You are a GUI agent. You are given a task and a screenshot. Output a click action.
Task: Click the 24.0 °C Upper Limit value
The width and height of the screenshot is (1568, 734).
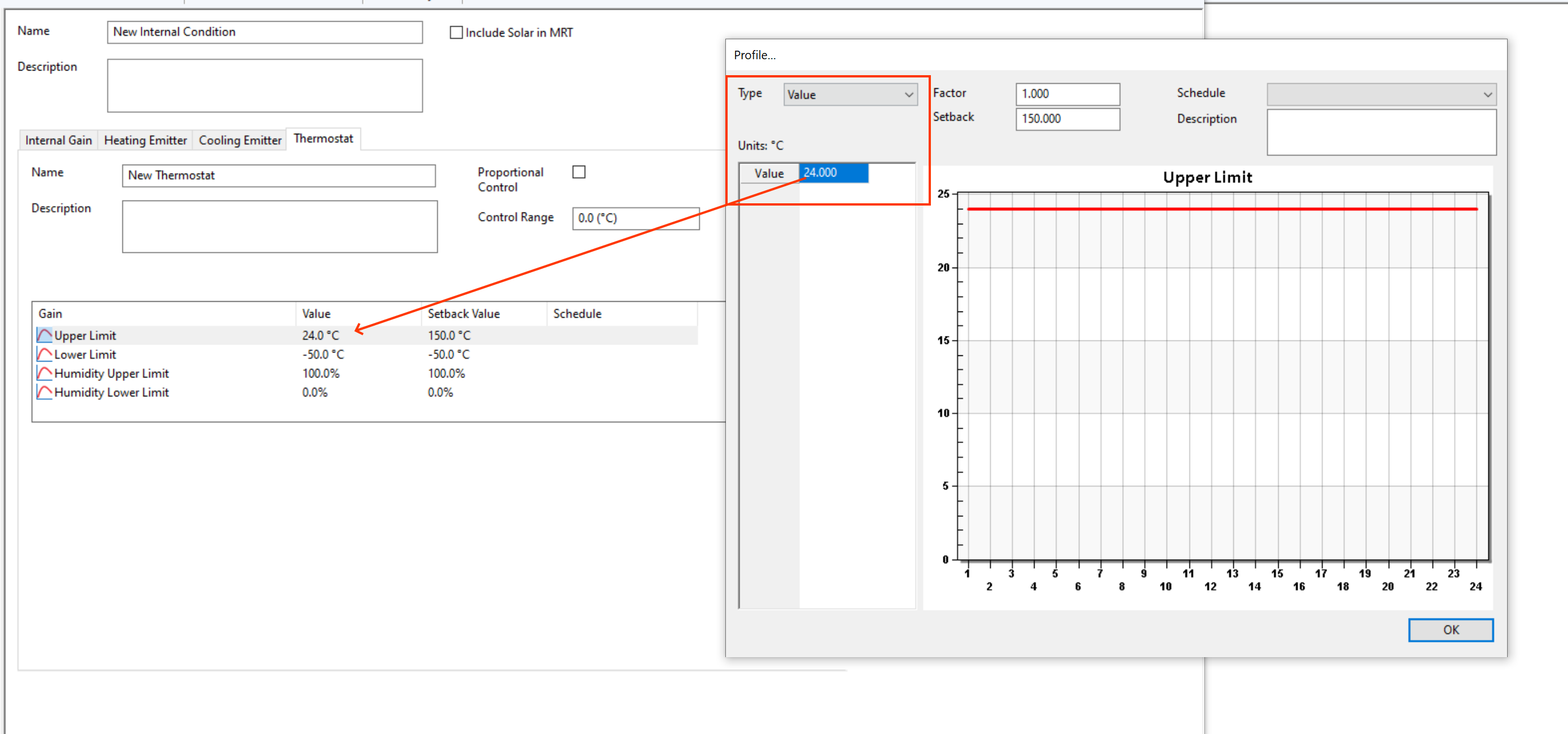point(320,335)
